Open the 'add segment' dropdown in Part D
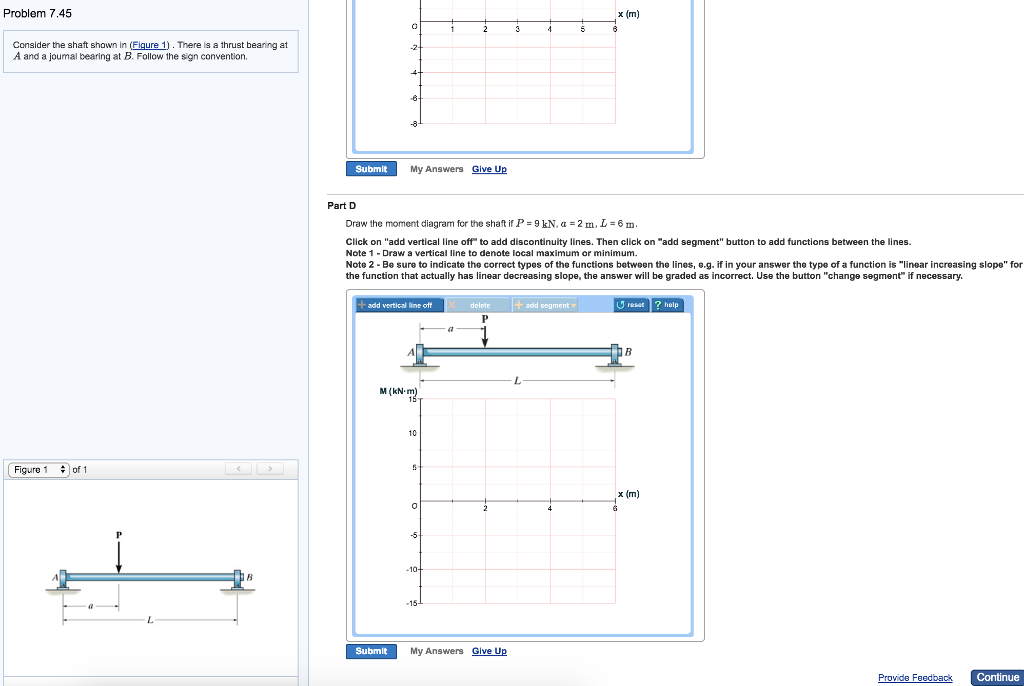 [545, 305]
